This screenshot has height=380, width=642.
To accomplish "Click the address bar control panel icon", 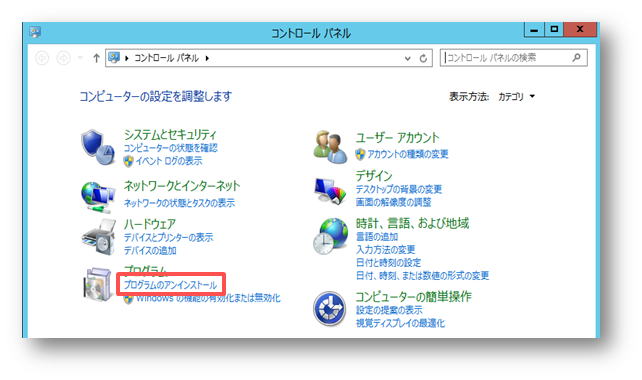I will click(114, 58).
